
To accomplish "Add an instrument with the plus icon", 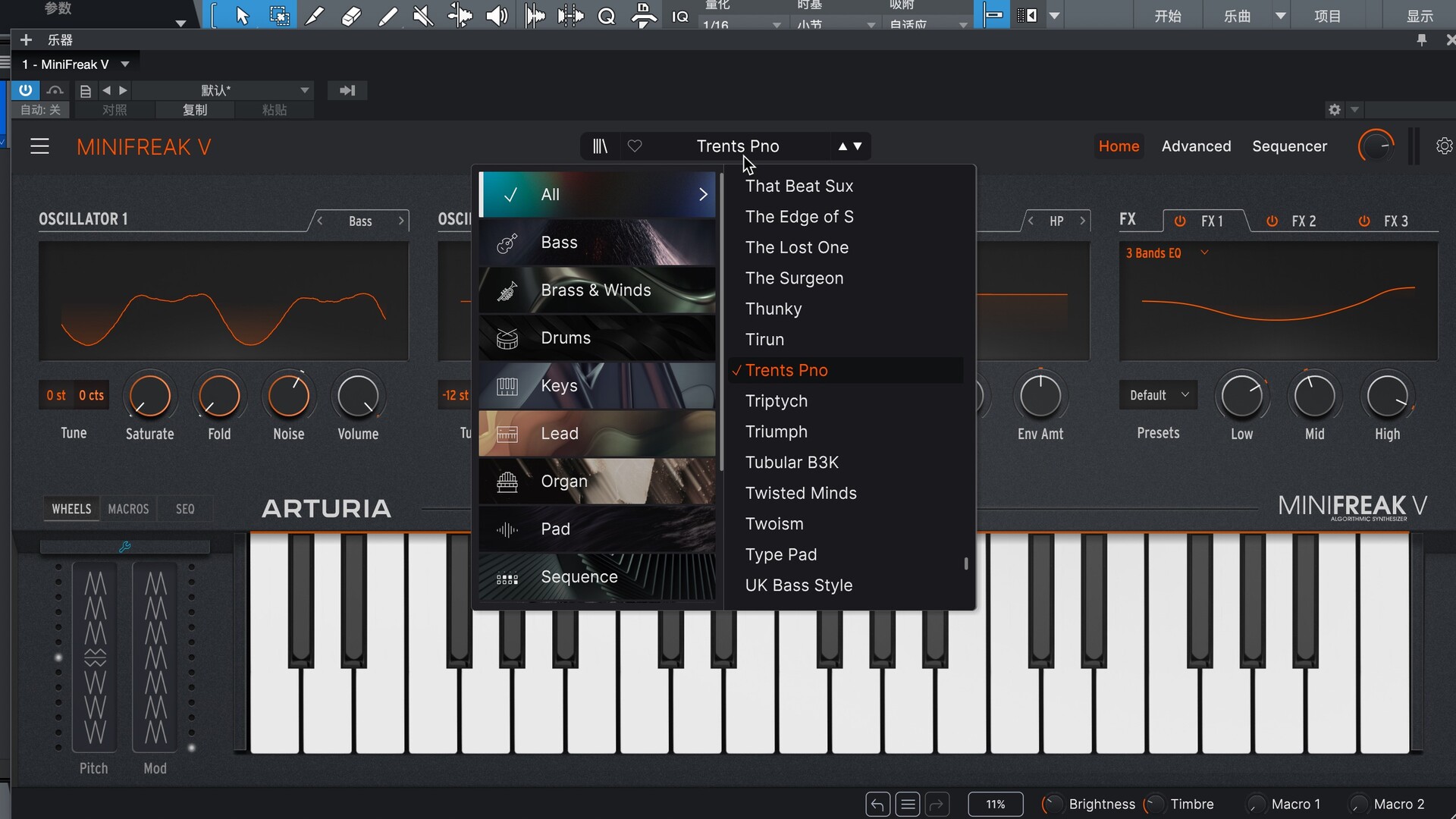I will coord(26,39).
